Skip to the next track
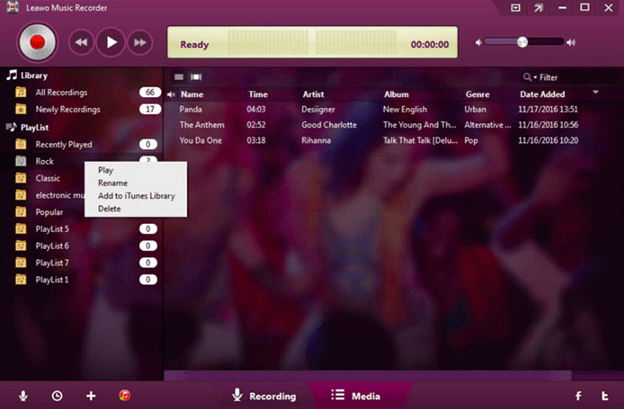 (x=140, y=42)
